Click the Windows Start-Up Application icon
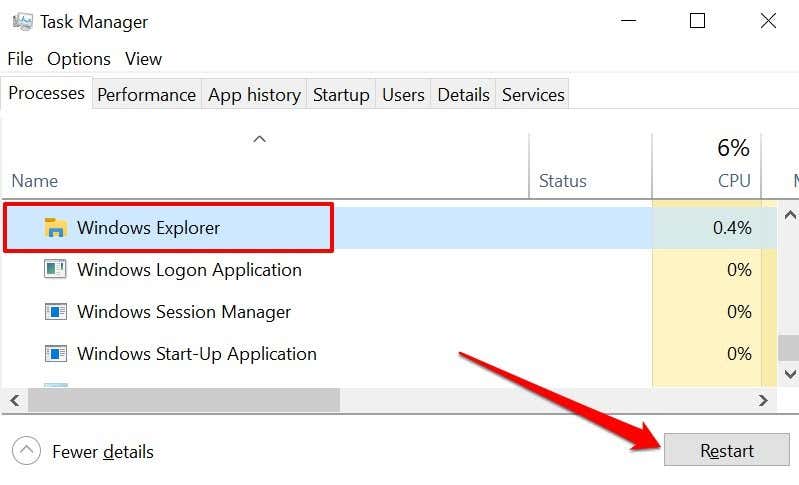Screen dimensions: 799x485 tap(55, 354)
